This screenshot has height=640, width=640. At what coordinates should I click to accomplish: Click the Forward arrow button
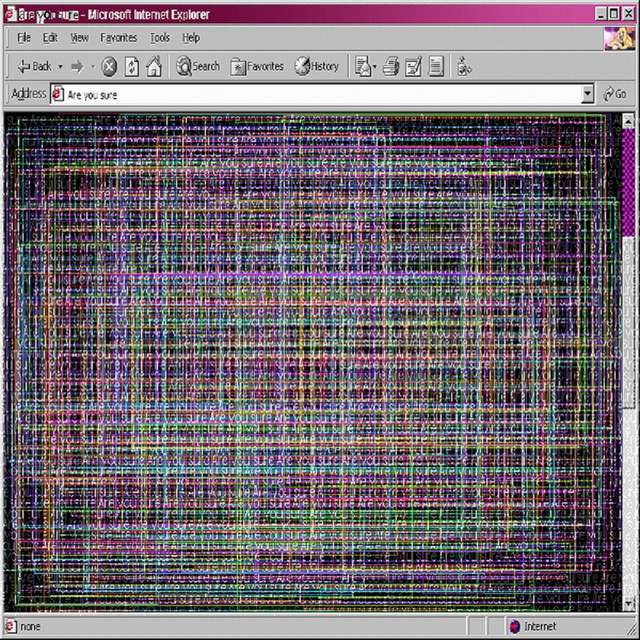tap(76, 66)
